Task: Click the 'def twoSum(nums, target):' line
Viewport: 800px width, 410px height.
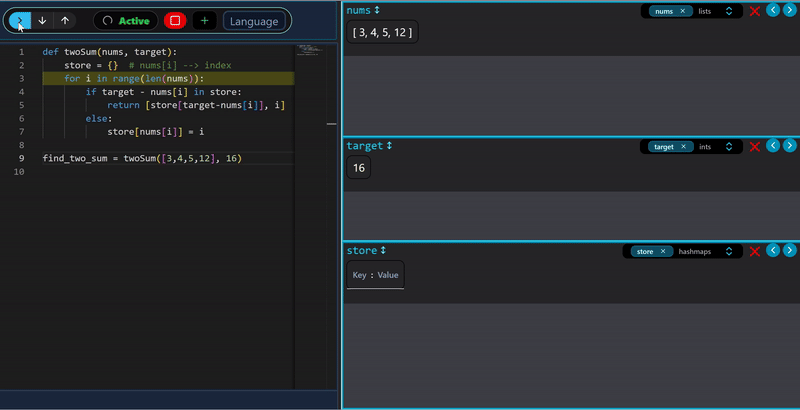Action: pyautogui.click(x=110, y=52)
